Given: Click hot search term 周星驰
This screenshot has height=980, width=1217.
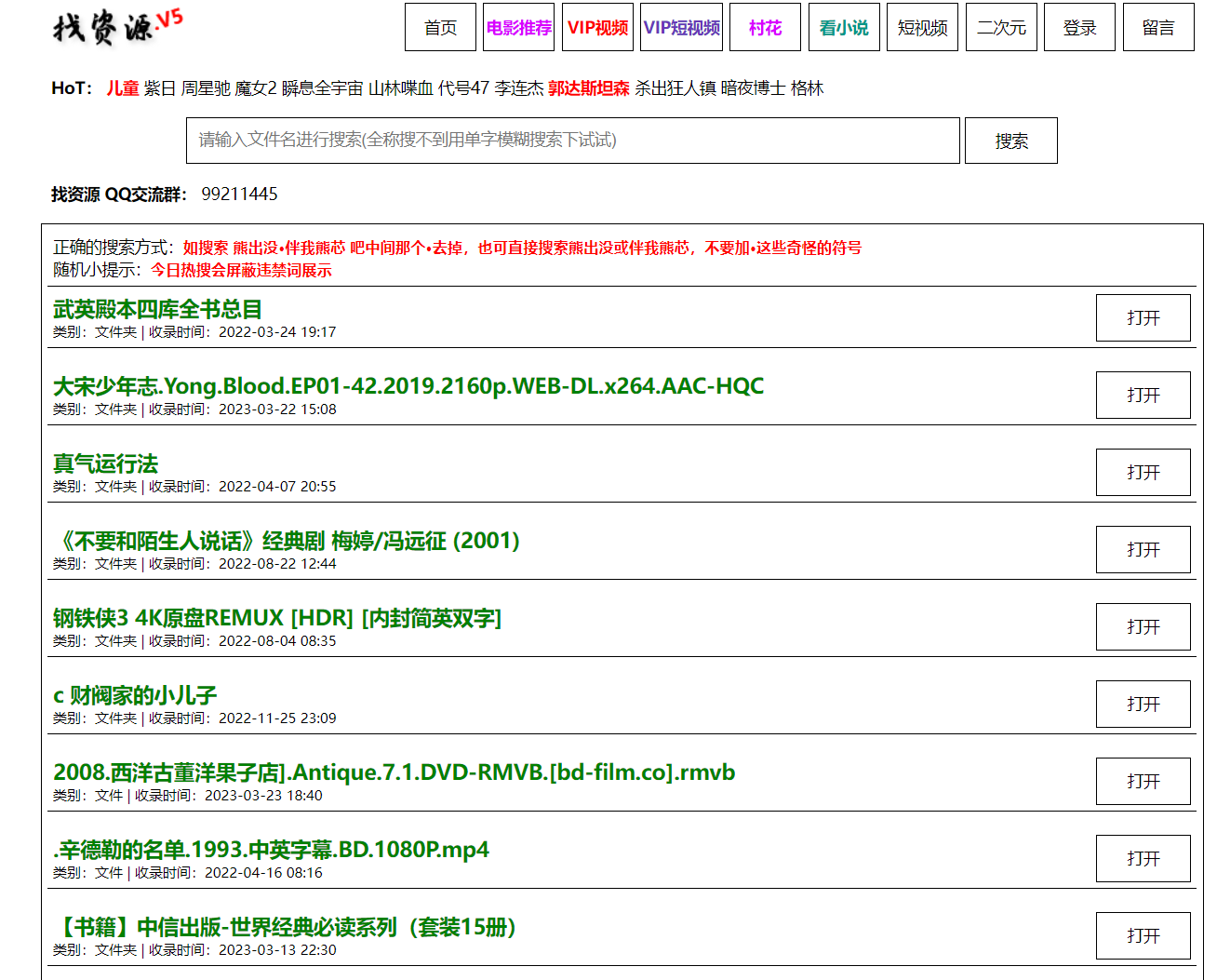Looking at the screenshot, I should [x=205, y=88].
